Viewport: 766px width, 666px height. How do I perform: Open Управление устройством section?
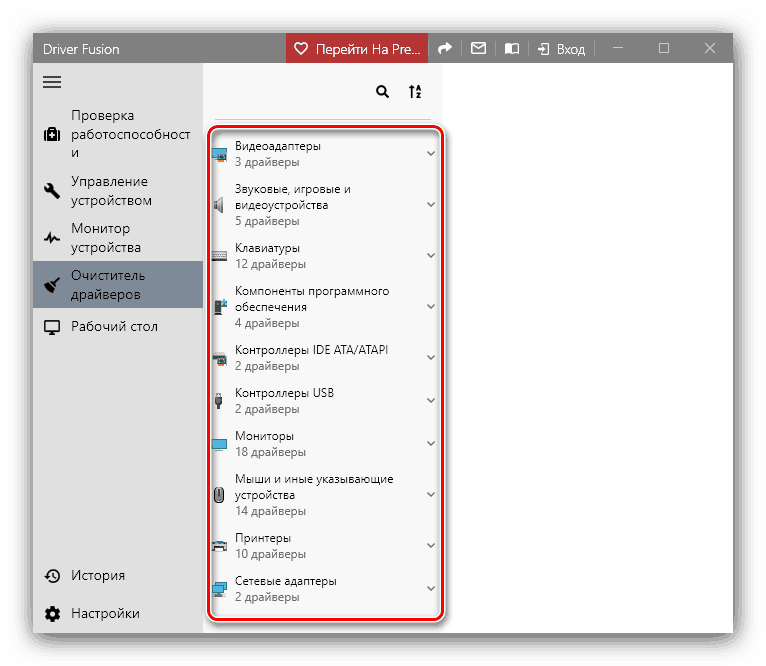pyautogui.click(x=118, y=191)
